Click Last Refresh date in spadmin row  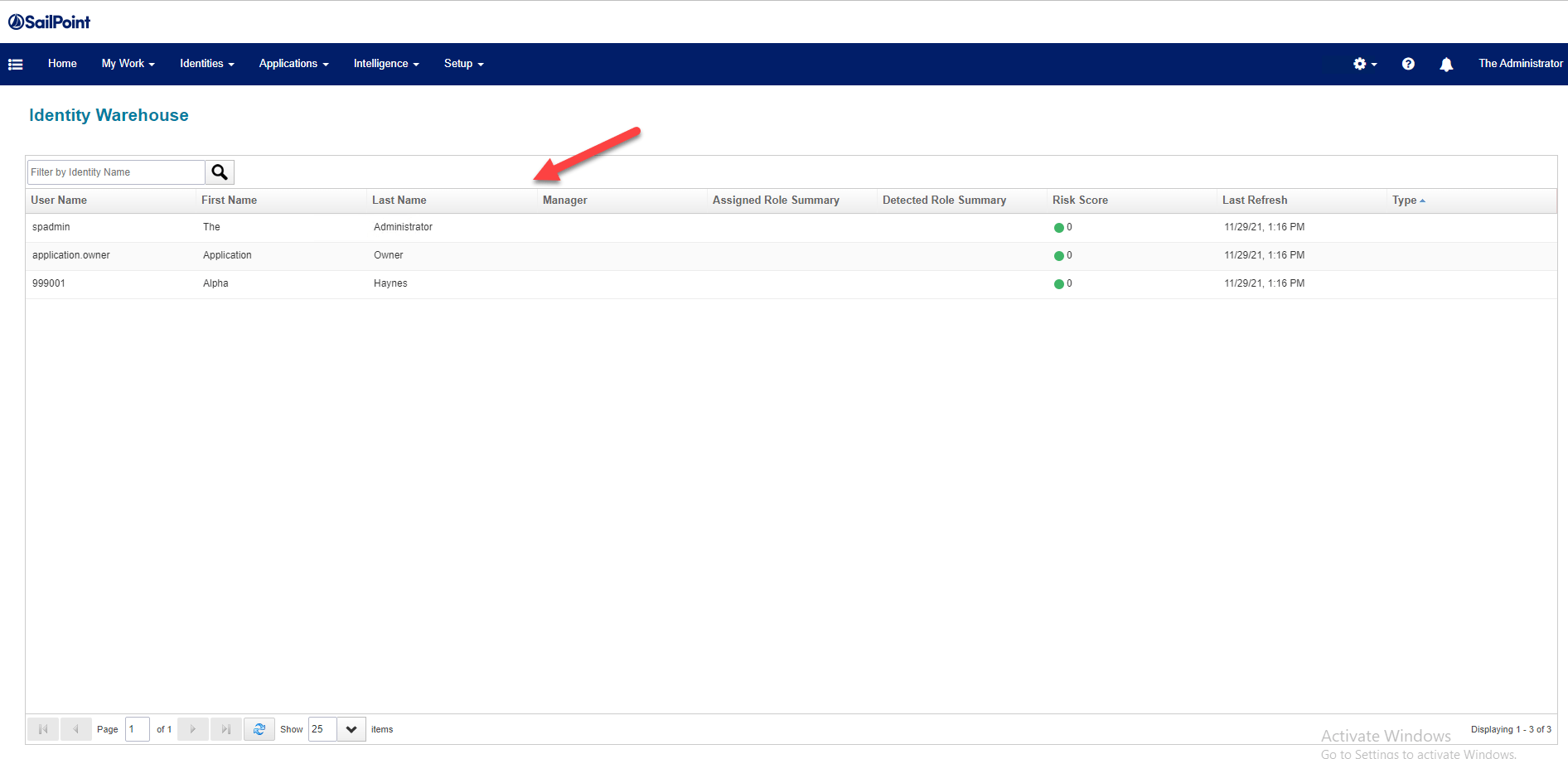1265,227
